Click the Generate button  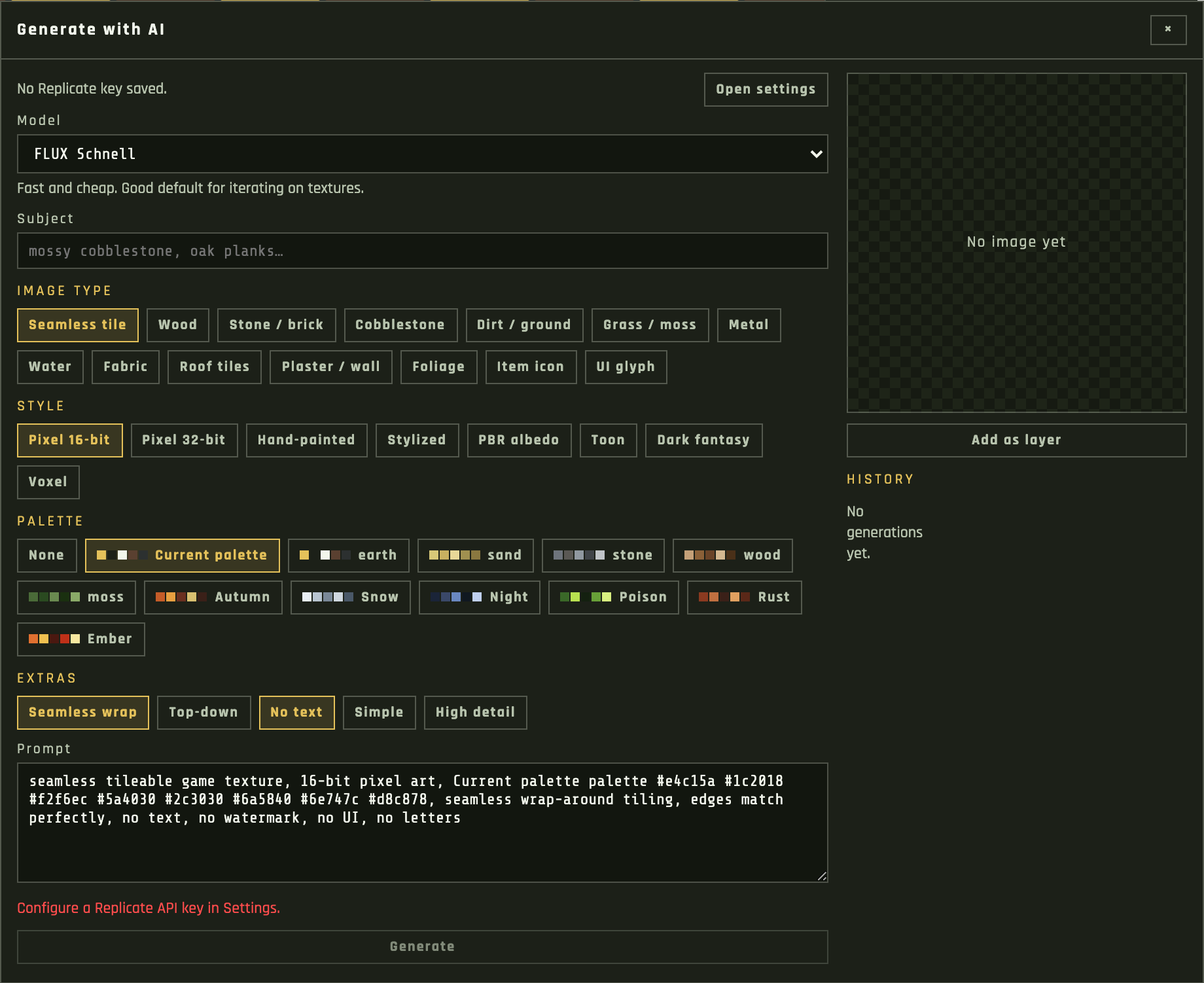click(422, 946)
